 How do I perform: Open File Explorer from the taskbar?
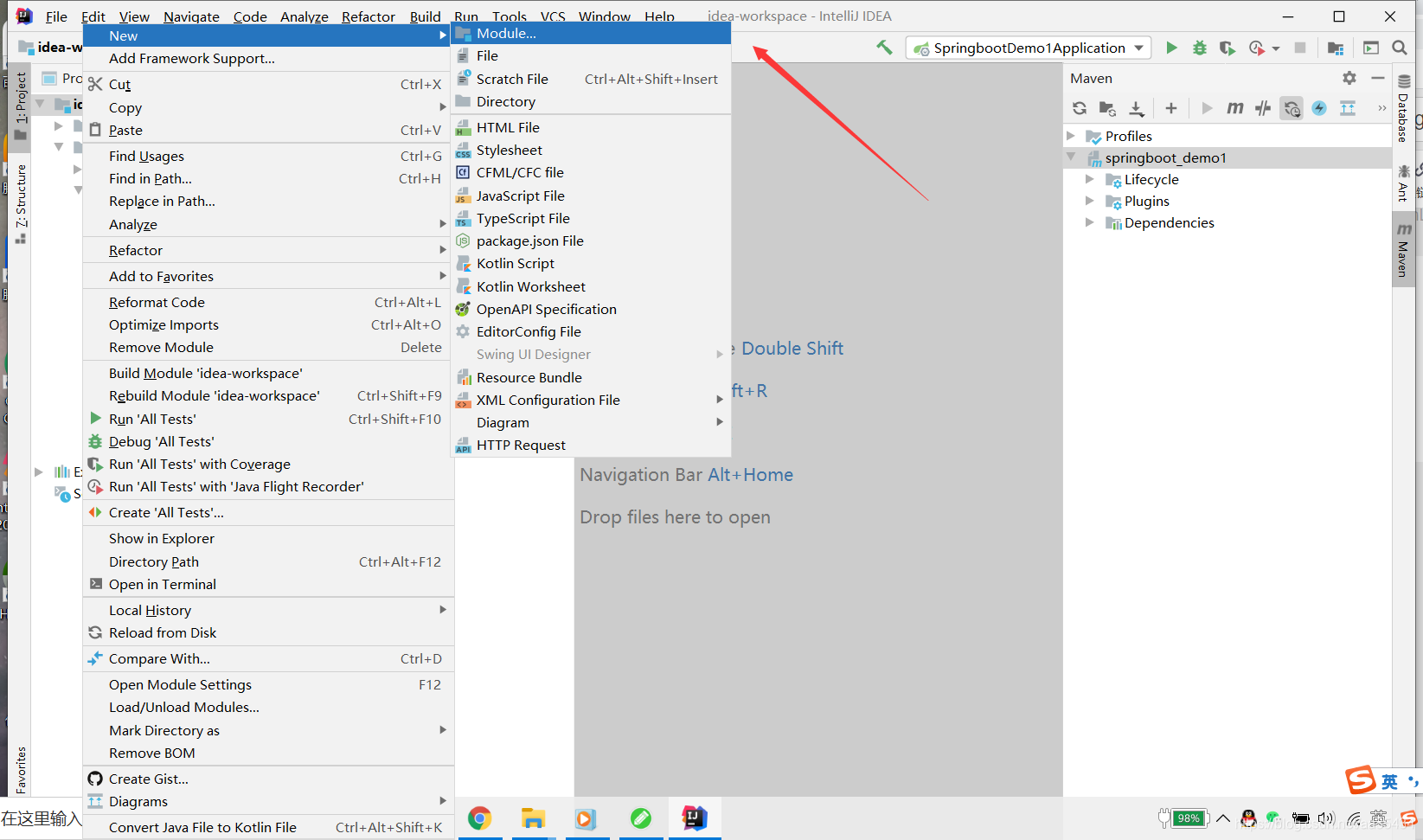[533, 818]
